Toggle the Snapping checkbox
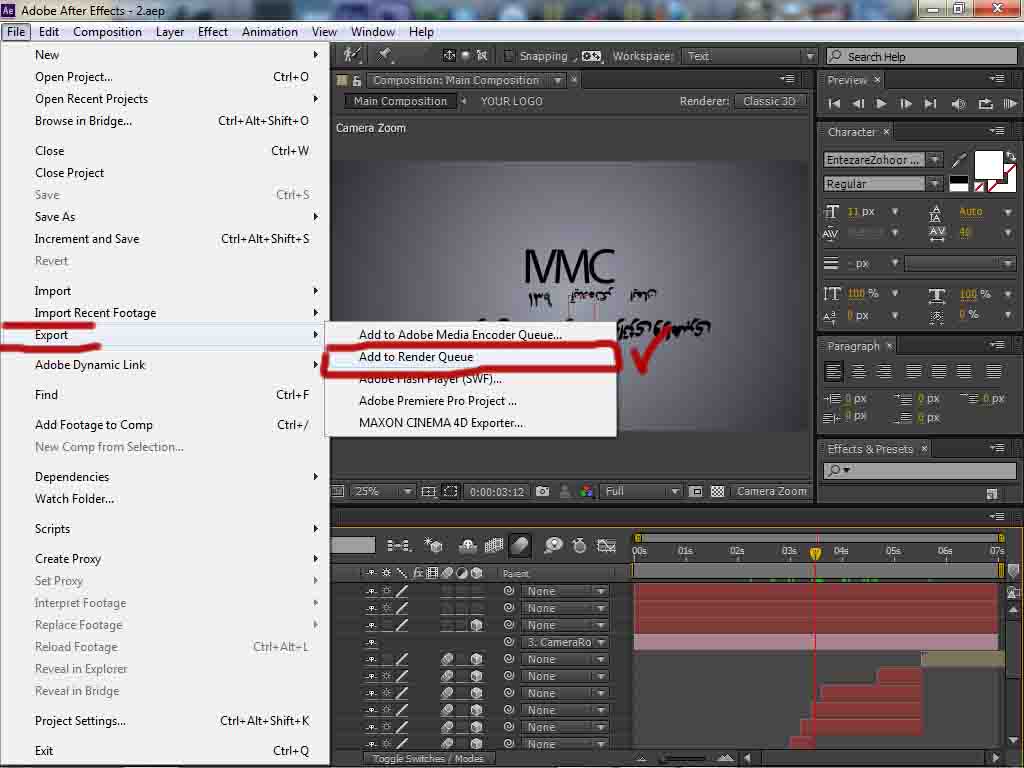Image resolution: width=1024 pixels, height=768 pixels. (509, 56)
